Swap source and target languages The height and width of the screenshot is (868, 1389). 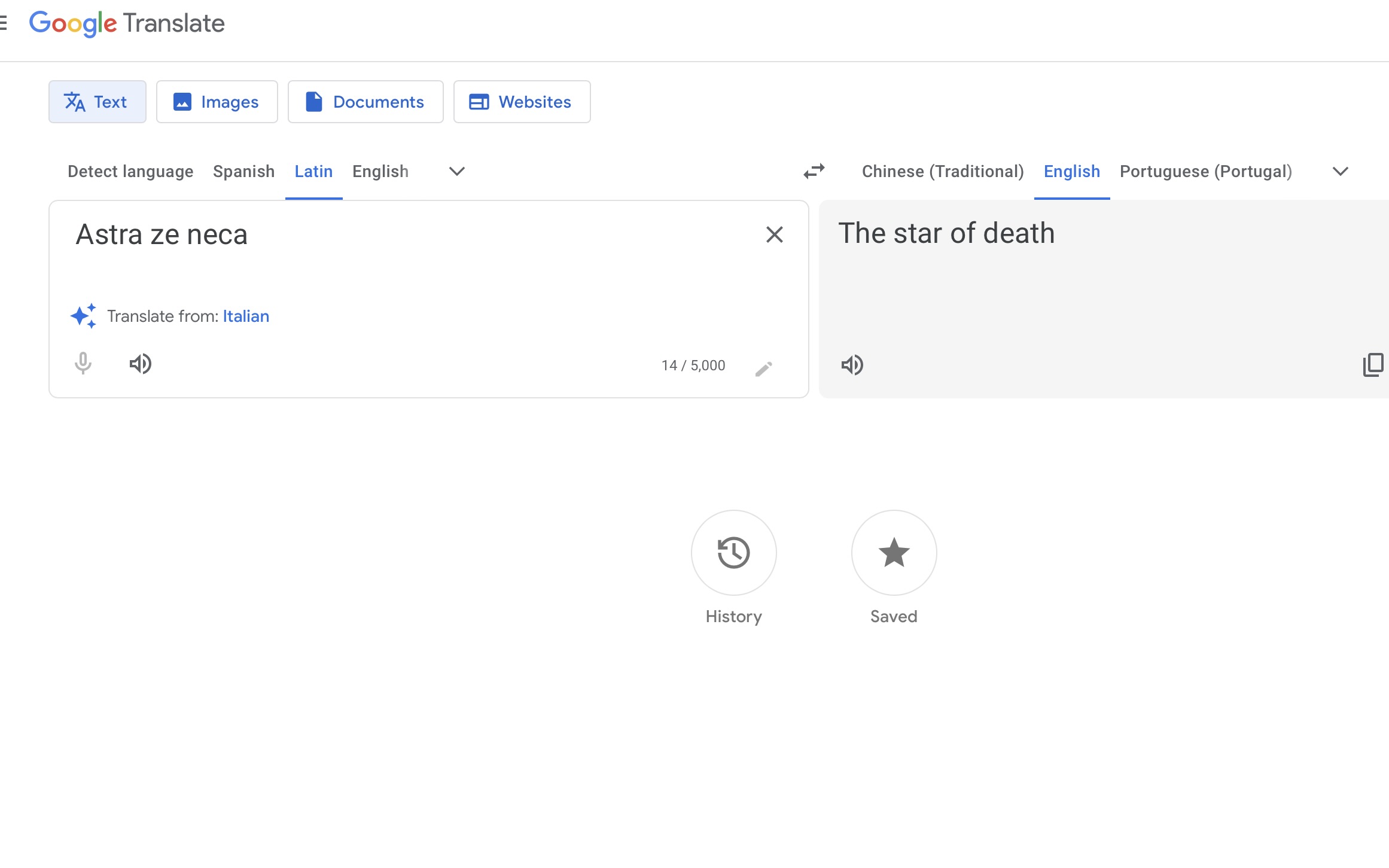(814, 172)
